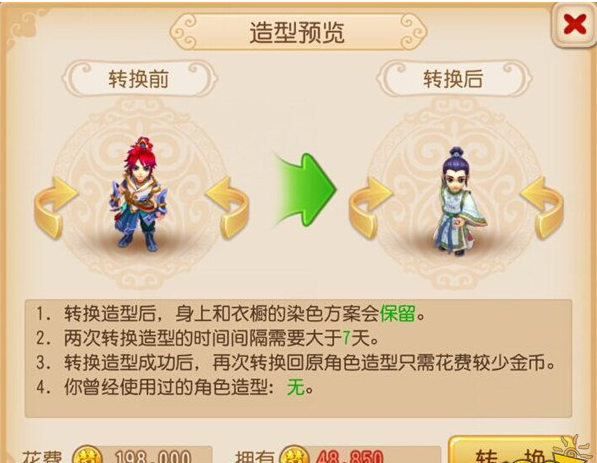Click the green 无 text in rule four
597x463 pixels.
tap(296, 388)
